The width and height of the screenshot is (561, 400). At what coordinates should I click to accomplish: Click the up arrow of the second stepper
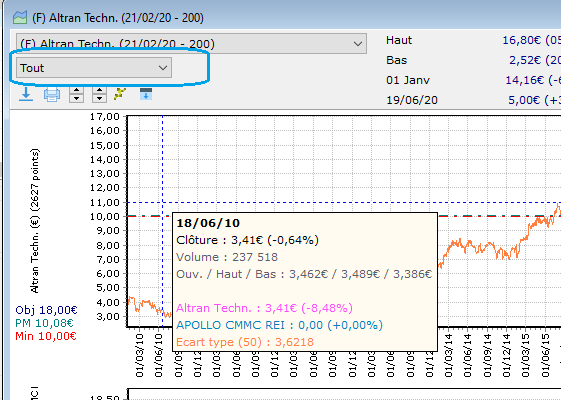click(99, 91)
